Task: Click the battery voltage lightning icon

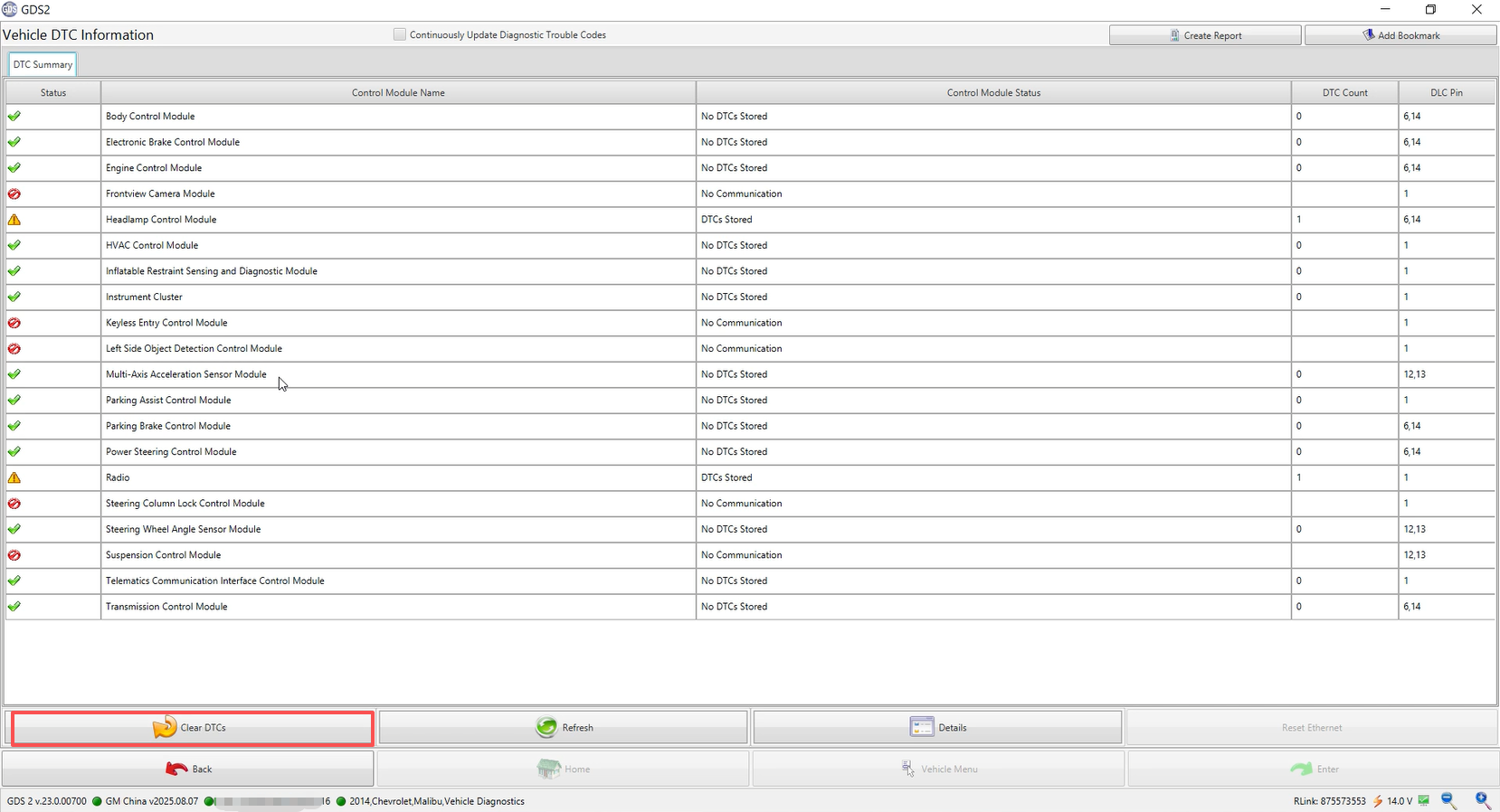Action: click(1378, 801)
